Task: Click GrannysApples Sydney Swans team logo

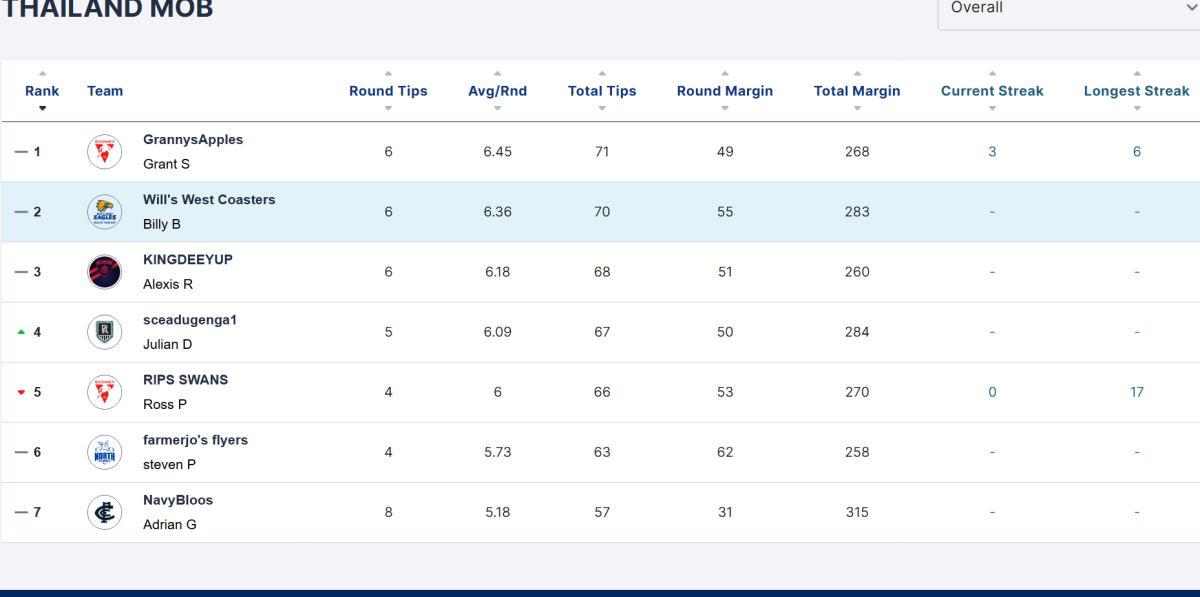Action: tap(104, 152)
